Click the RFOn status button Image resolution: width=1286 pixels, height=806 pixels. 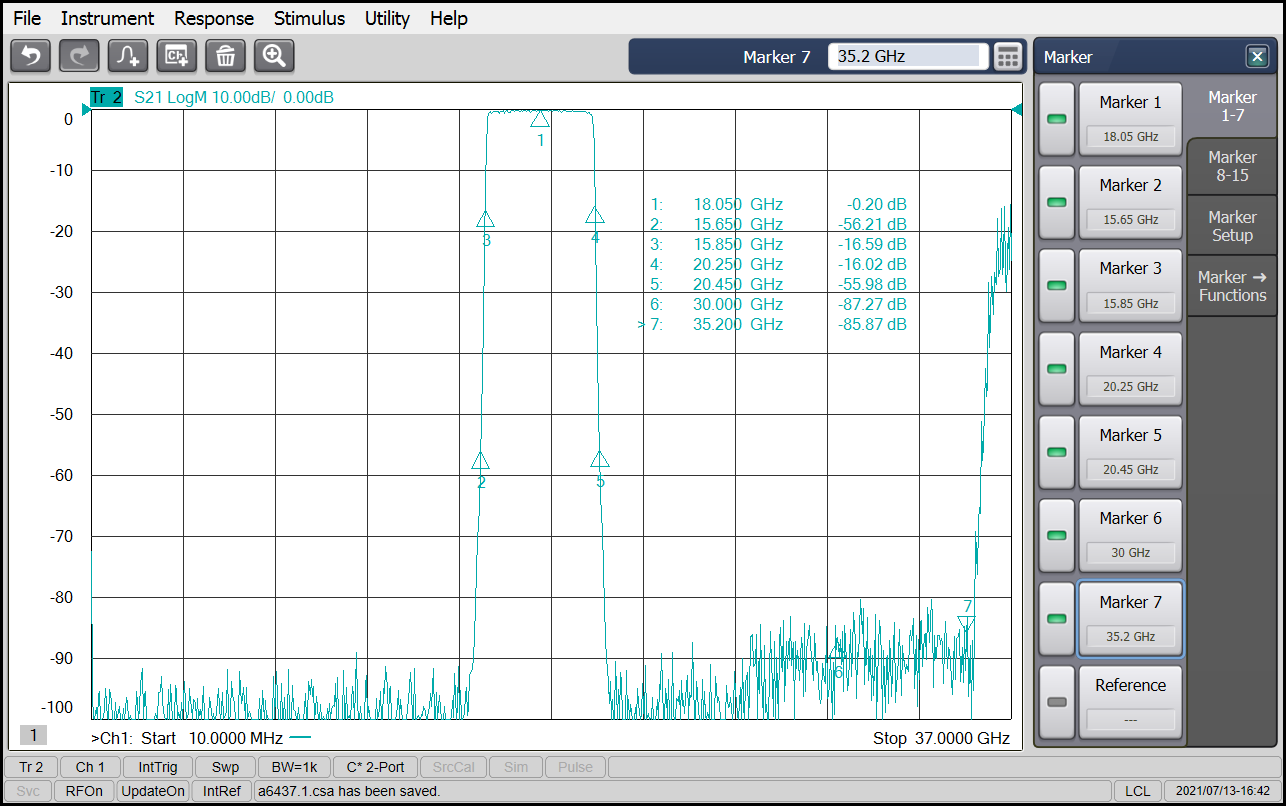[x=83, y=791]
